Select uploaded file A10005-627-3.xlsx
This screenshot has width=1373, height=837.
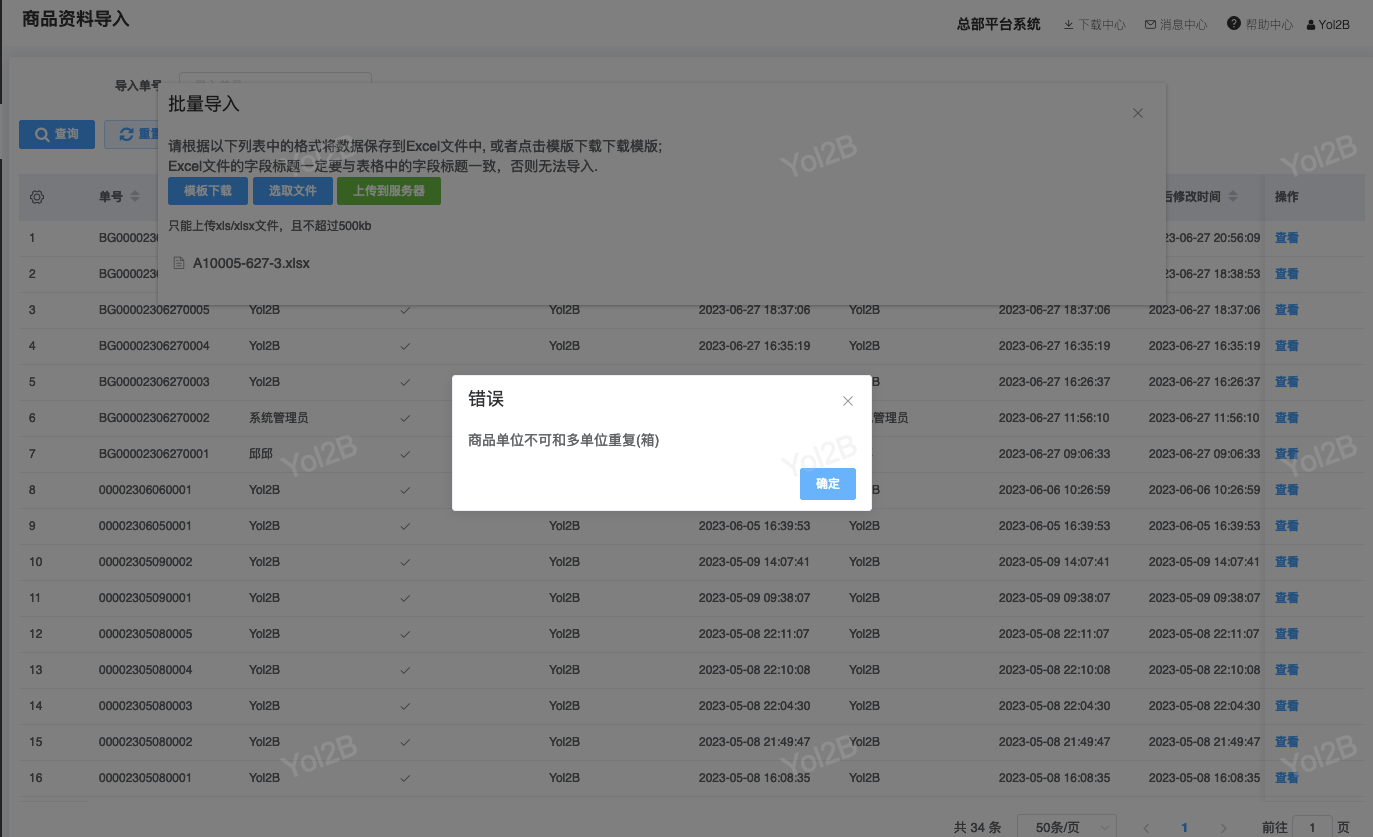point(251,263)
